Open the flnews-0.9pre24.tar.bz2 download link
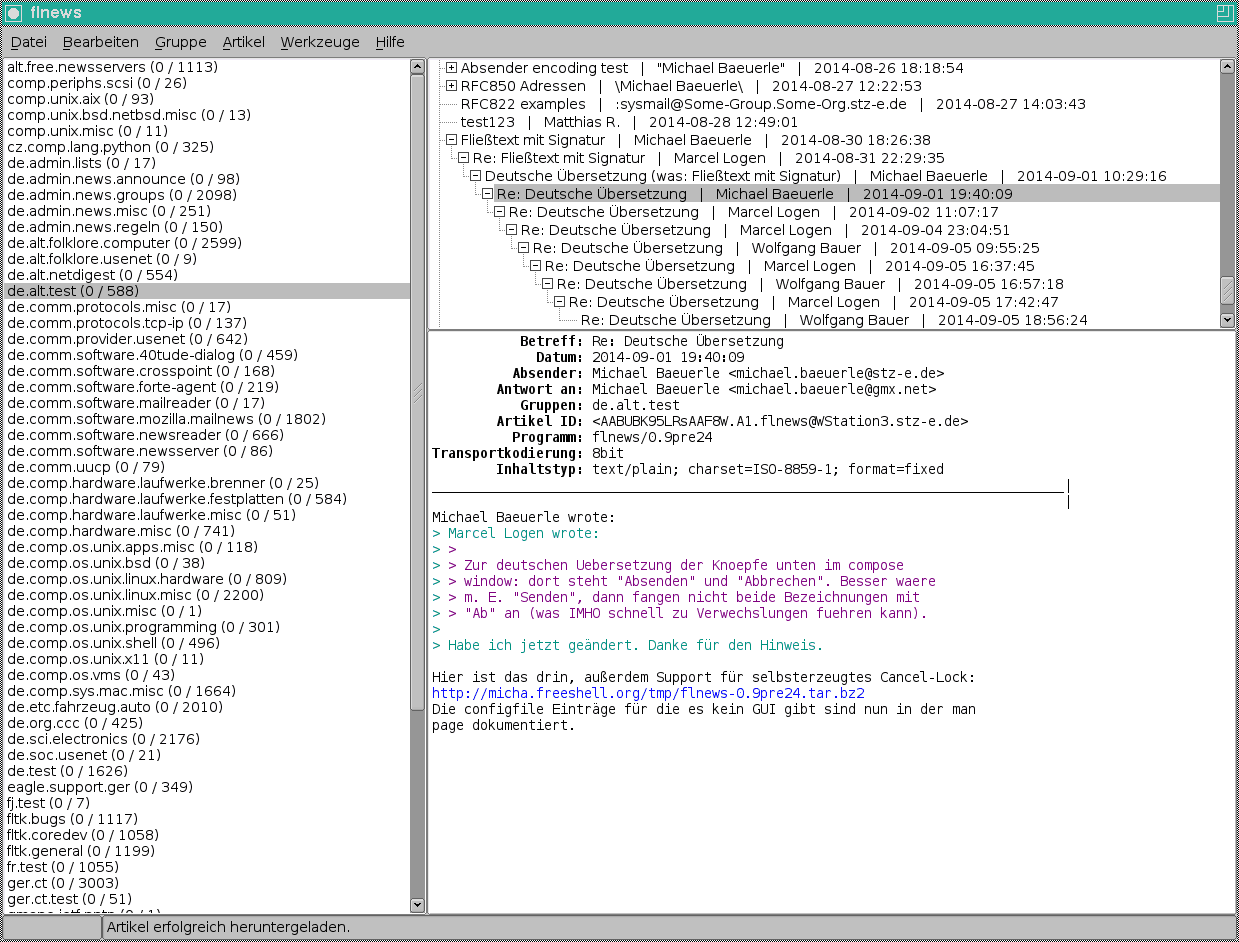The height and width of the screenshot is (942, 1239). tap(648, 693)
